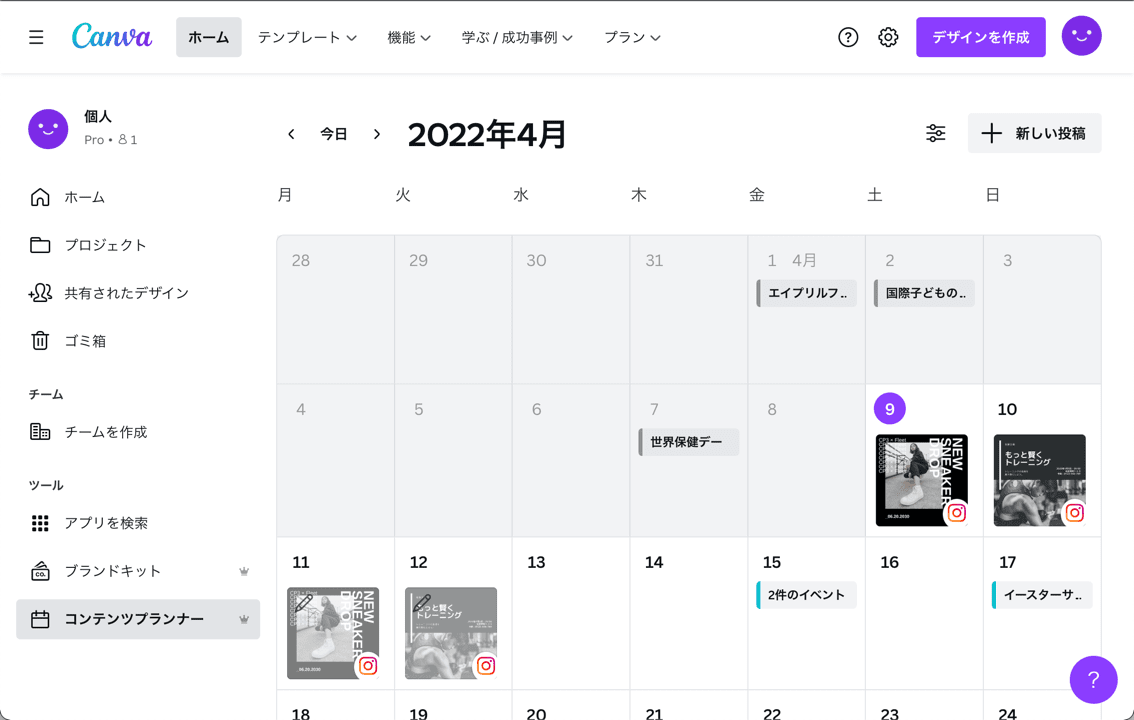
Task: Open the Trash (ゴミ箱)
Action: coord(85,340)
